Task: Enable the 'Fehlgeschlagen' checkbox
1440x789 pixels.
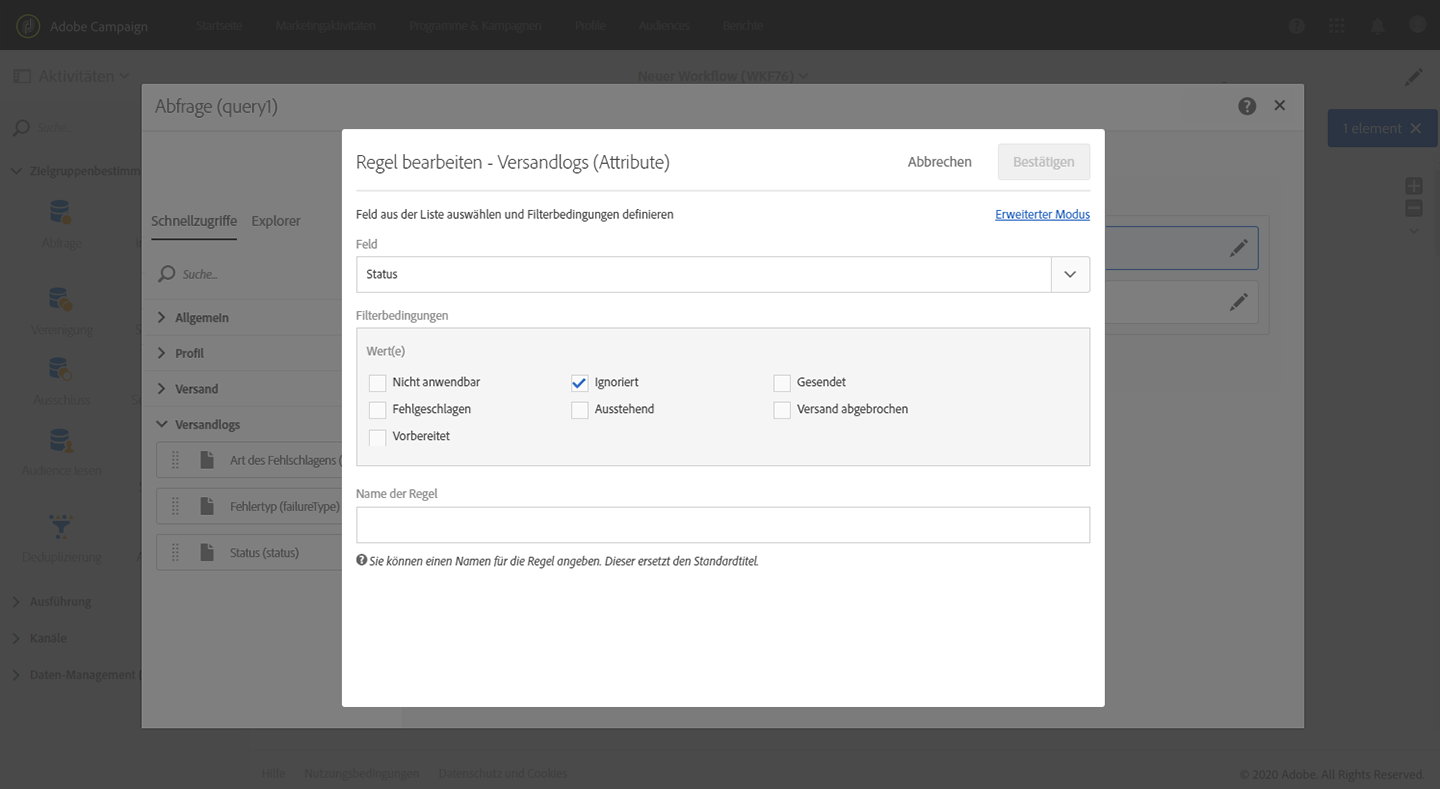Action: click(x=377, y=410)
